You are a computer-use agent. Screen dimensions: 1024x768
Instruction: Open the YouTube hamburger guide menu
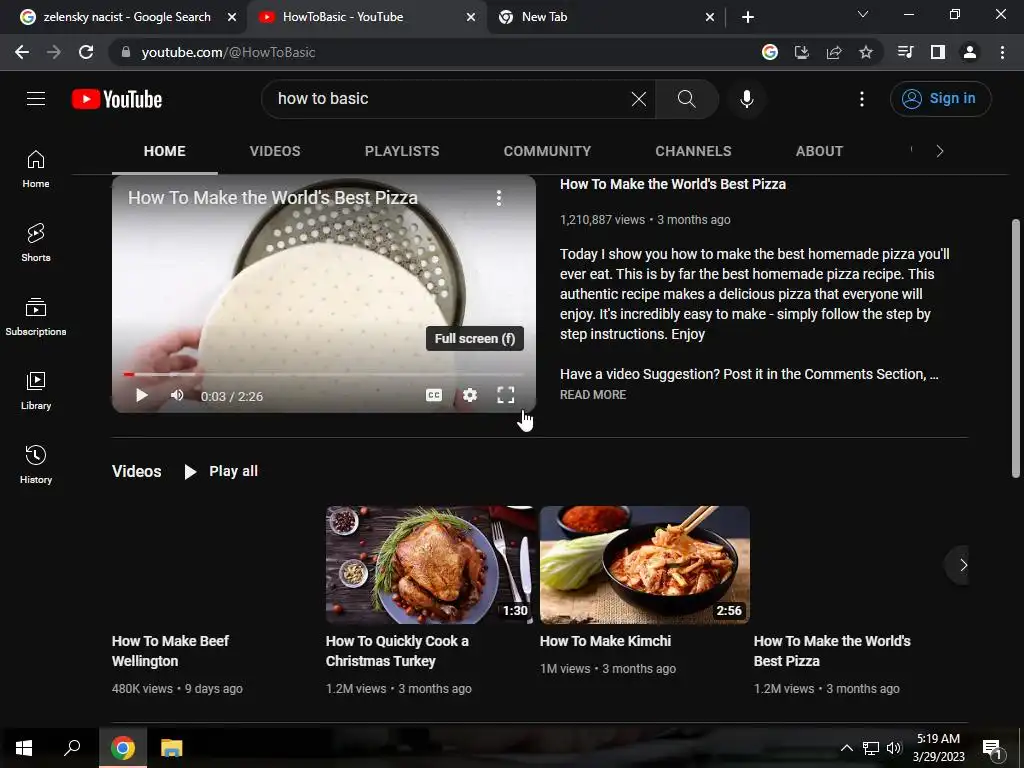pos(36,99)
